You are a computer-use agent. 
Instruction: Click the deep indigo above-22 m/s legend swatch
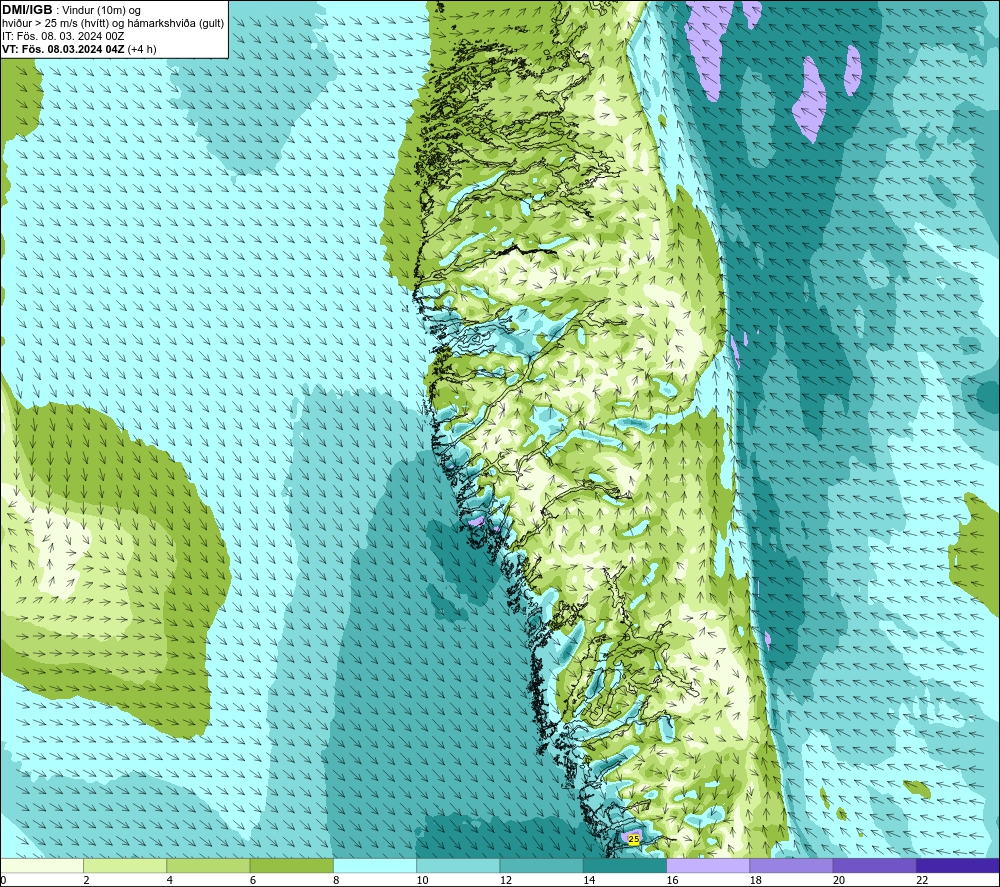[958, 865]
